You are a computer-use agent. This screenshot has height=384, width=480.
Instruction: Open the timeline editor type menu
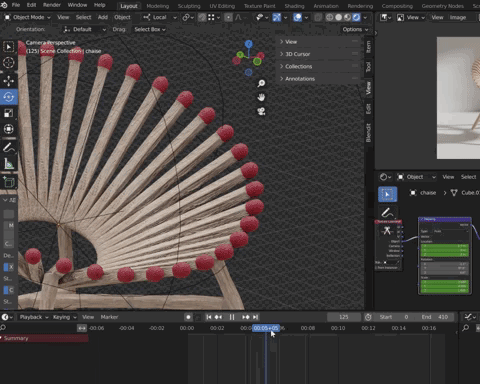pos(7,317)
